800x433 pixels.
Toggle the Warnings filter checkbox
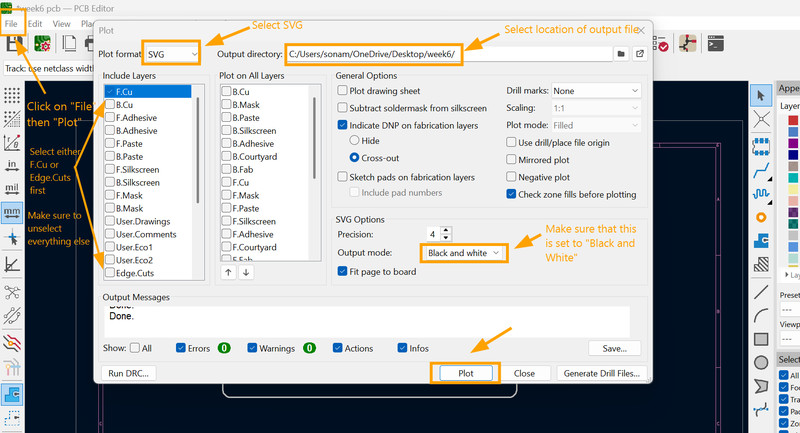click(252, 348)
